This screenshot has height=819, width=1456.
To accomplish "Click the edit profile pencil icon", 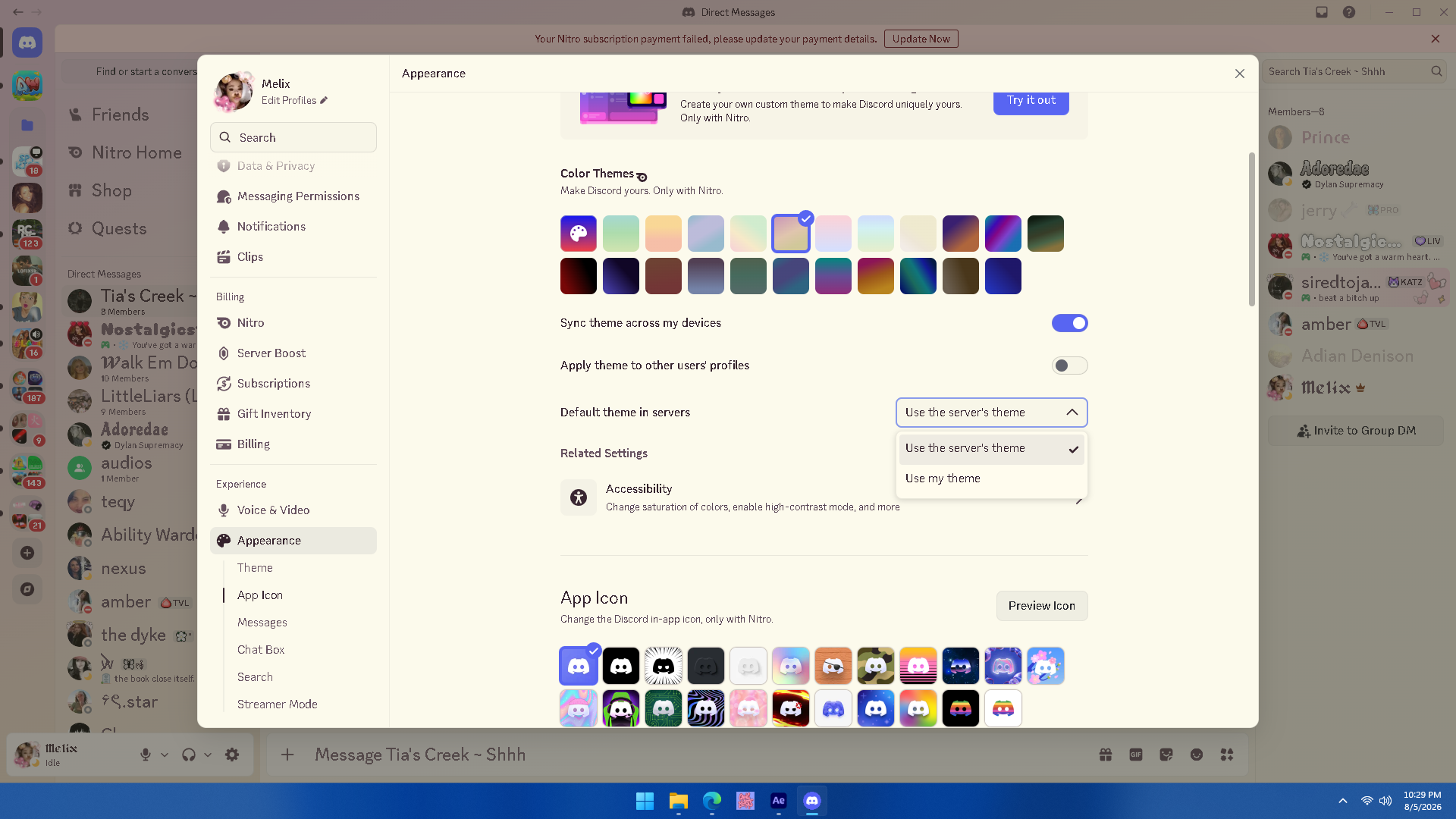I will [x=324, y=100].
